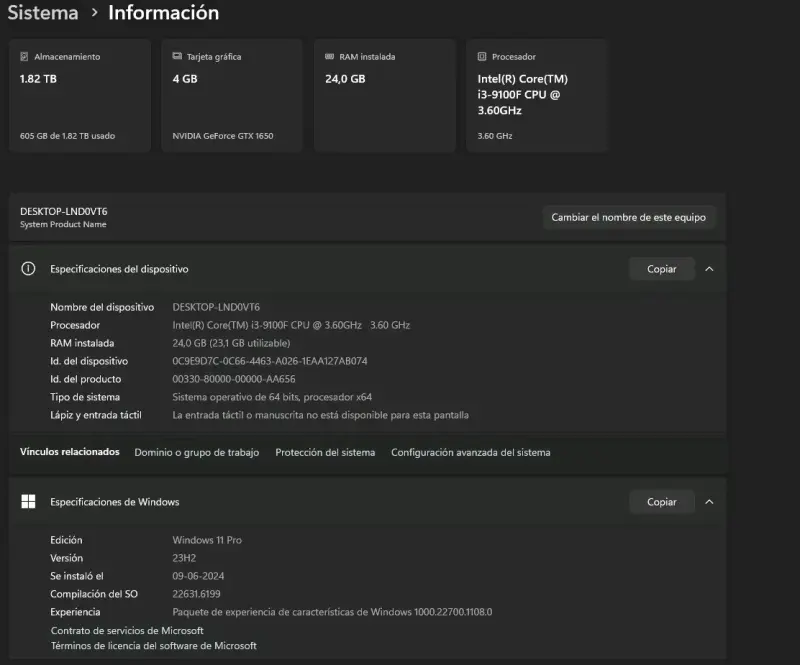Image resolution: width=800 pixels, height=665 pixels.
Task: Click the Procesador chip icon
Action: (482, 57)
